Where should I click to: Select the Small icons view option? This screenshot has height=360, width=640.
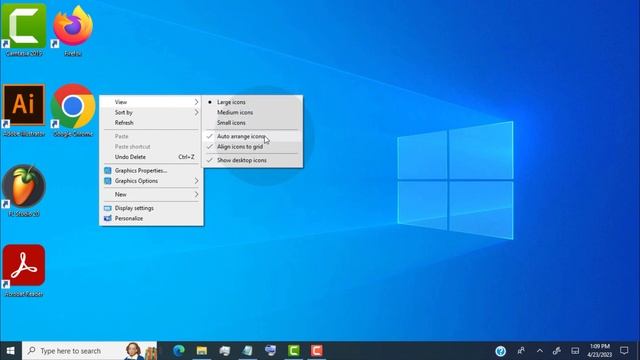click(x=252, y=122)
